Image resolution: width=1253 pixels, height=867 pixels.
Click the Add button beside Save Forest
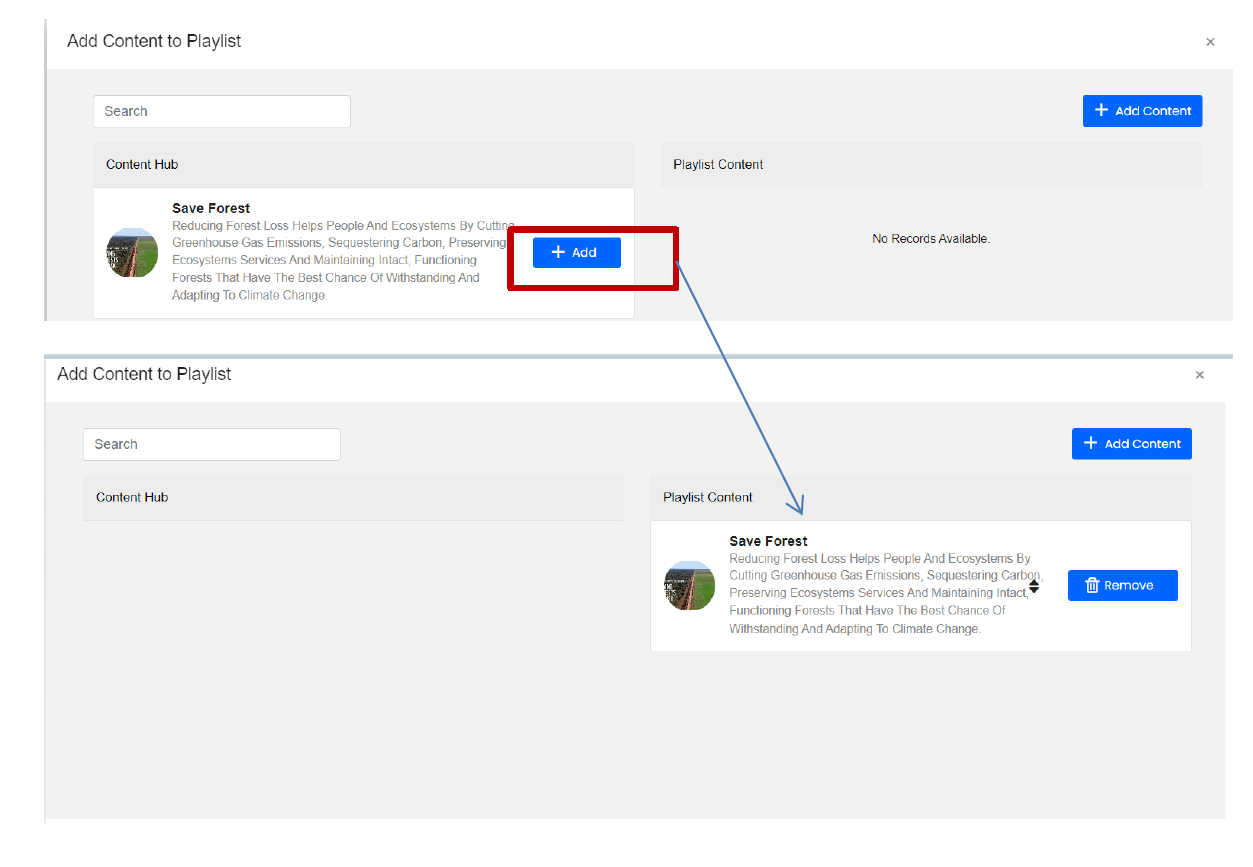pos(576,253)
